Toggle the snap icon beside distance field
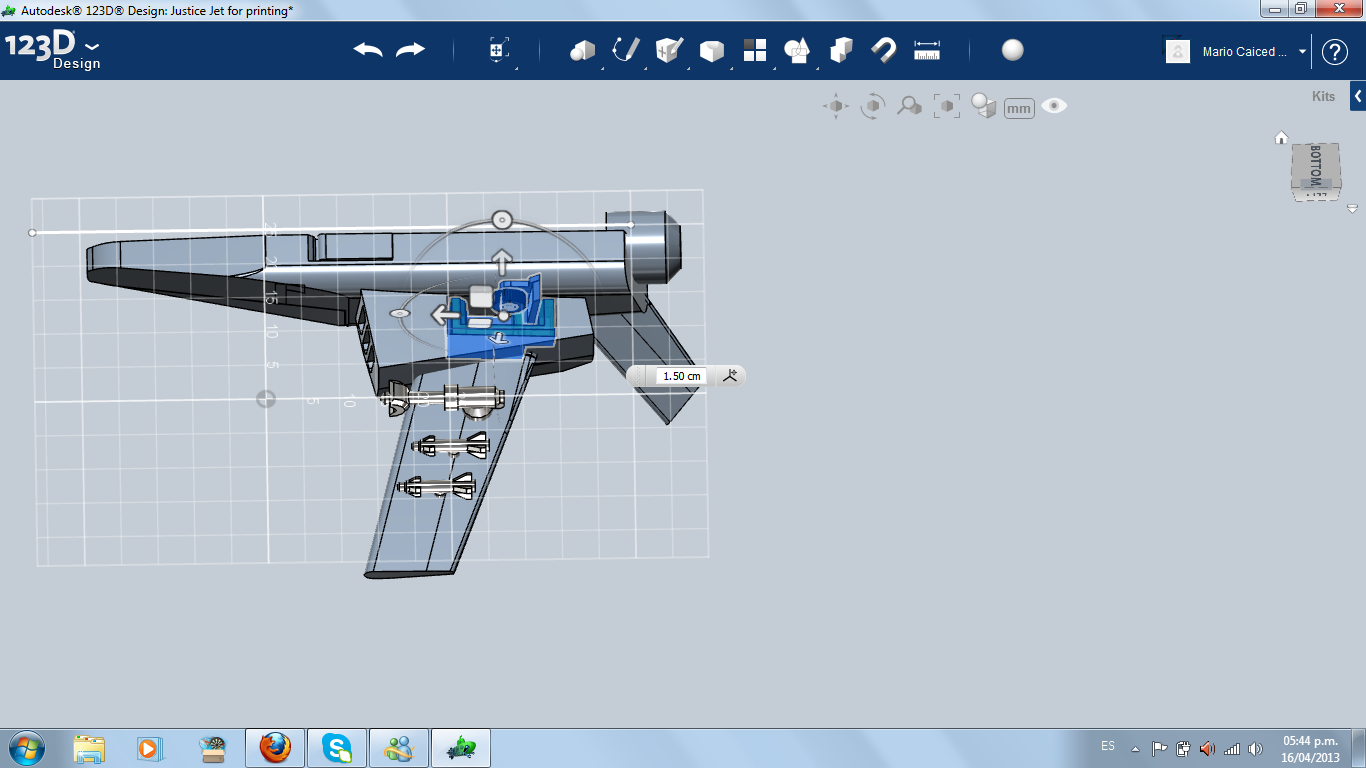This screenshot has height=768, width=1366. (730, 376)
